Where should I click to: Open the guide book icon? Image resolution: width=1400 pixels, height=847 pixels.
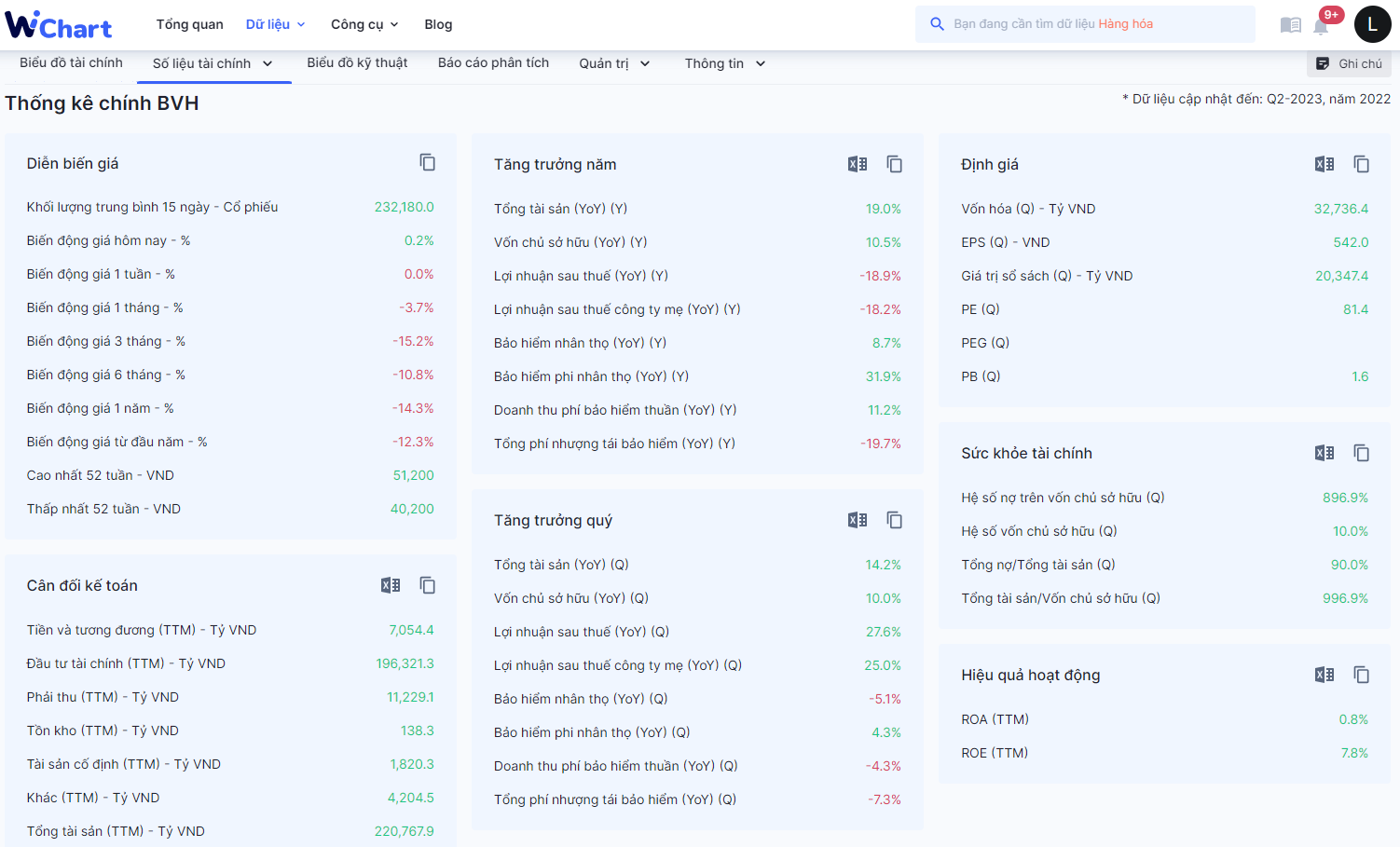point(1291,25)
